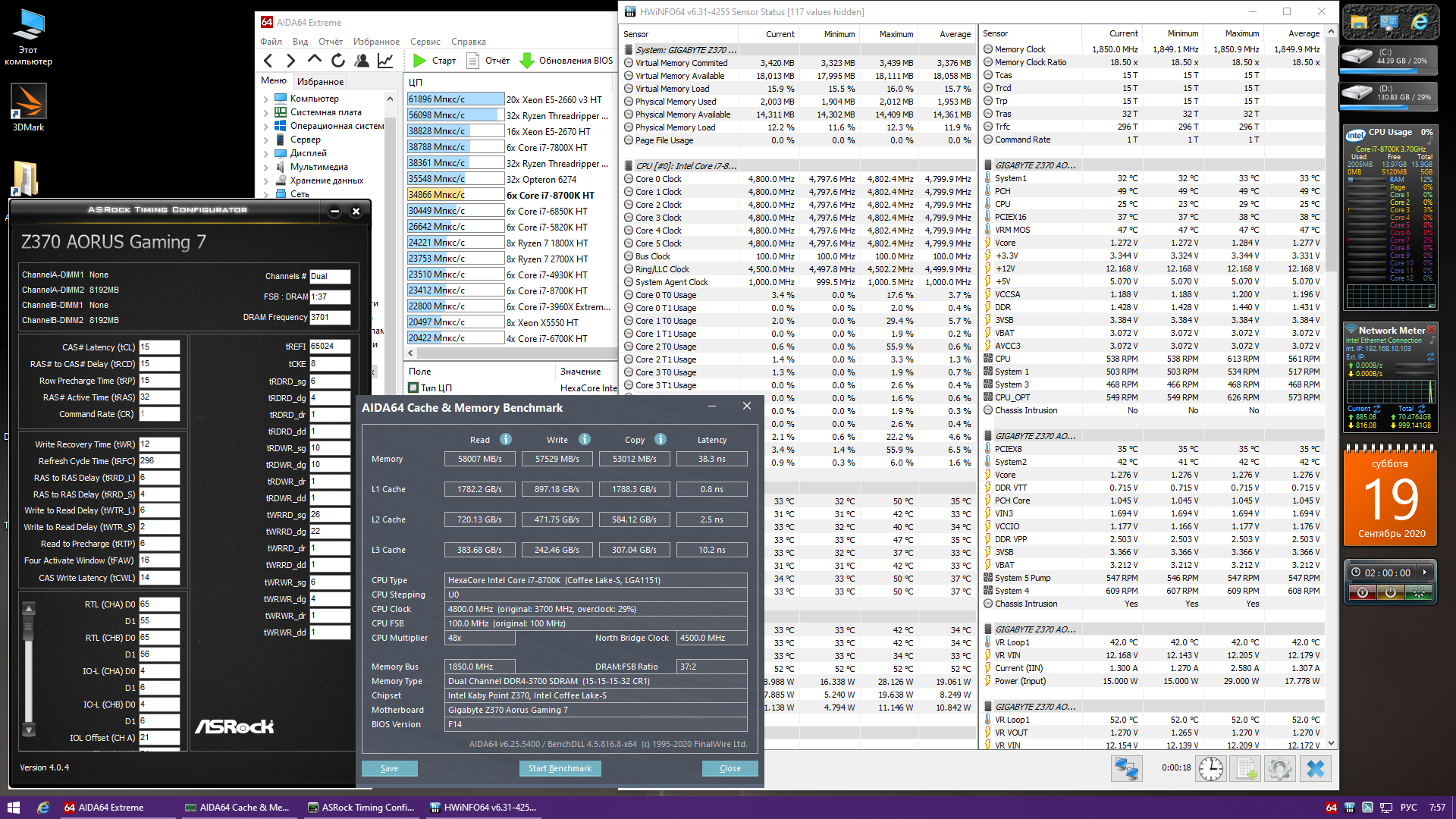Screen dimensions: 1456x819
Task: Click HWiNFO logging sheet icon
Action: [1246, 769]
